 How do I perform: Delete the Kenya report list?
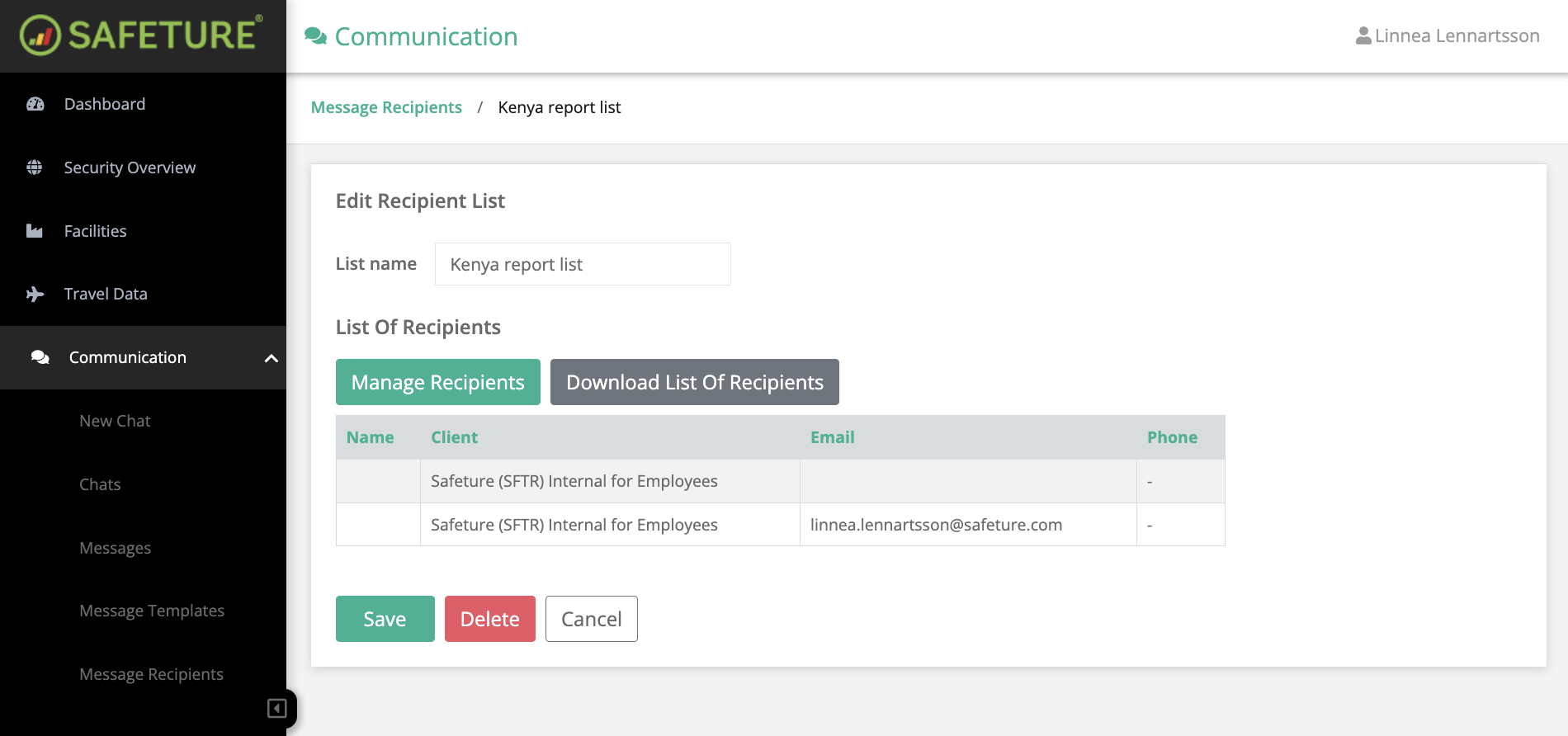489,619
